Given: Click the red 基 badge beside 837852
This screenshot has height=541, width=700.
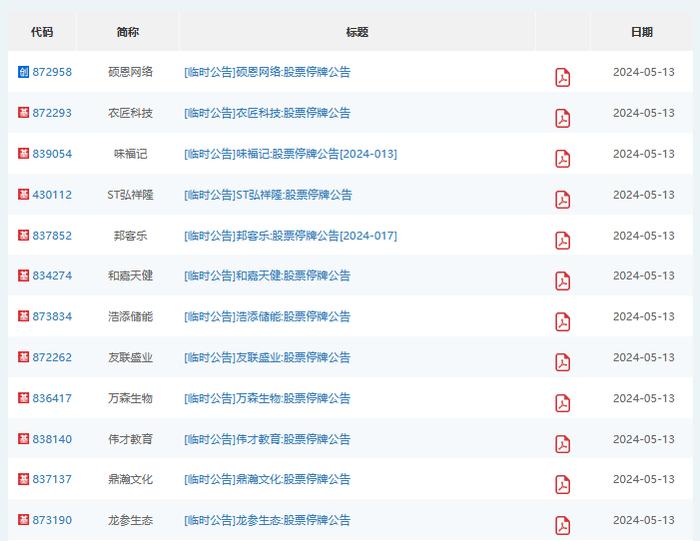Looking at the screenshot, I should (24, 235).
